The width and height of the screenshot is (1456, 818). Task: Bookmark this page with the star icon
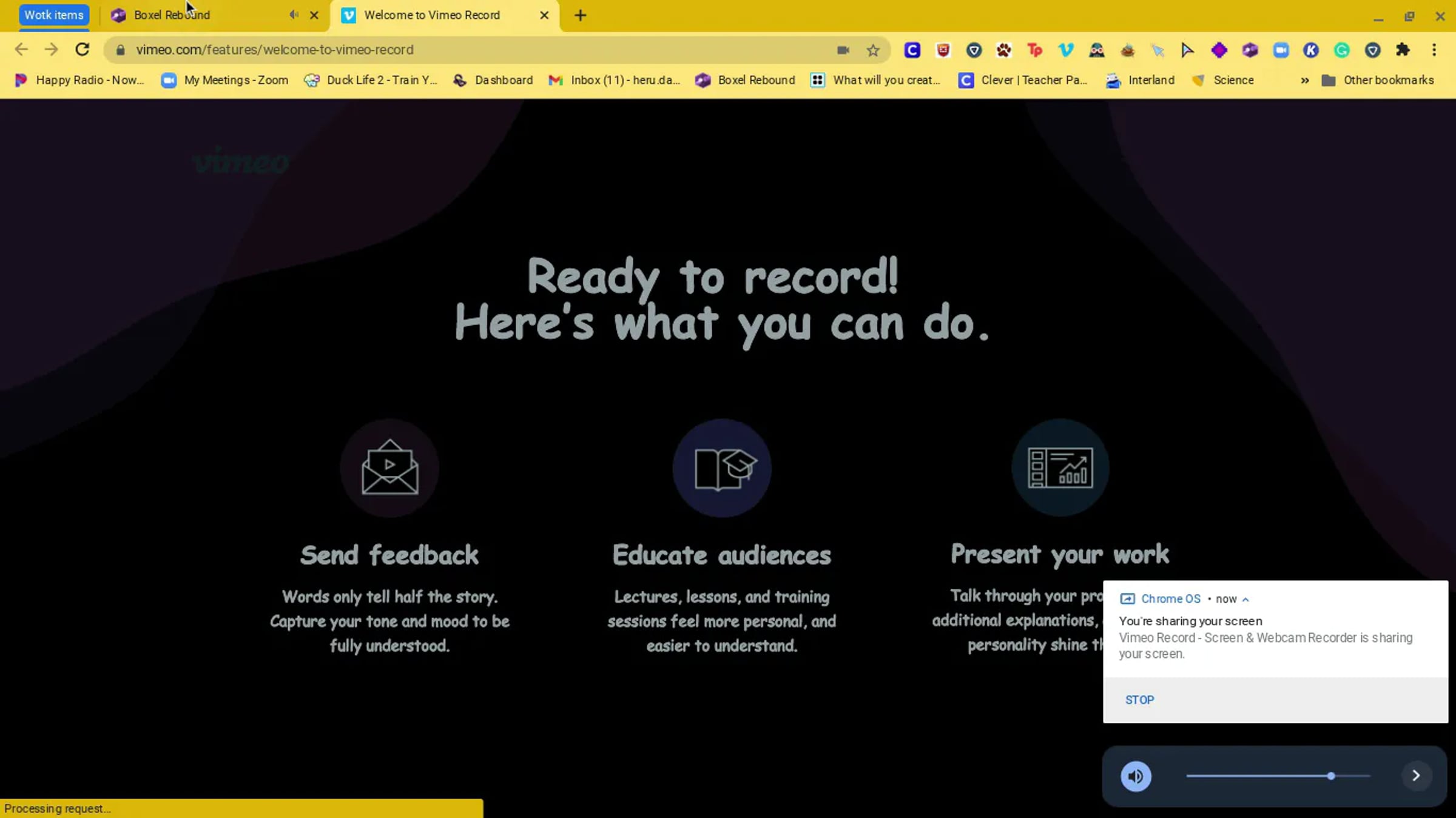coord(872,50)
